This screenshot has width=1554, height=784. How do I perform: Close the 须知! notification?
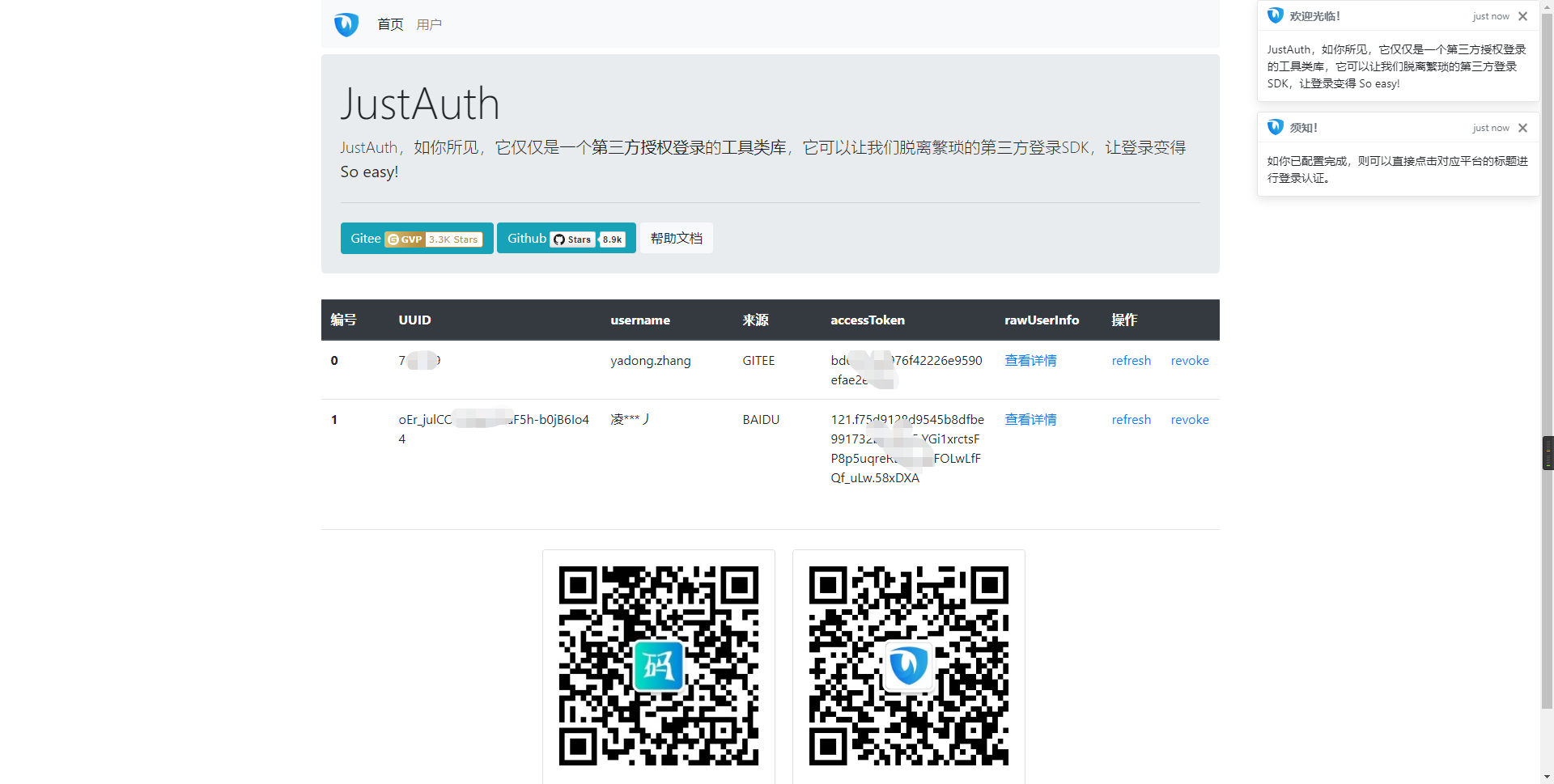coord(1522,128)
